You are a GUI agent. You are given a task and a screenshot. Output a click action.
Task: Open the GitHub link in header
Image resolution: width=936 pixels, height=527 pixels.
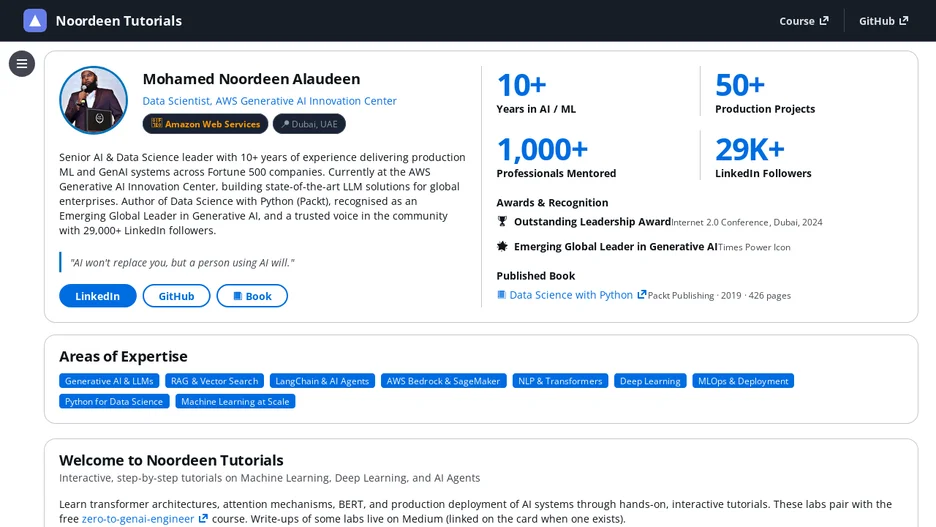[883, 21]
